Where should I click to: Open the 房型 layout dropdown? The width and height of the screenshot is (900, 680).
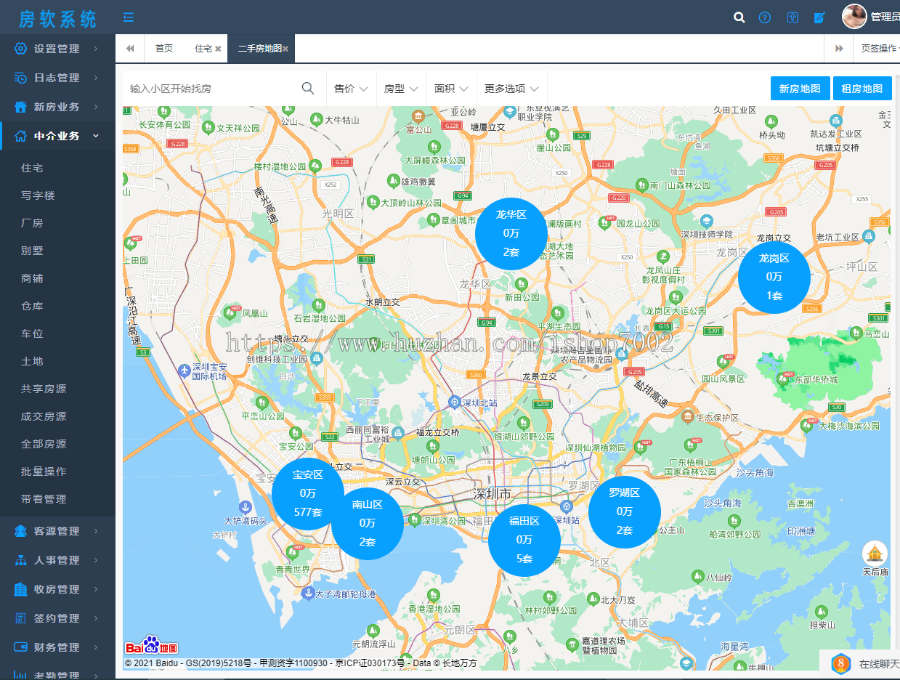(401, 88)
